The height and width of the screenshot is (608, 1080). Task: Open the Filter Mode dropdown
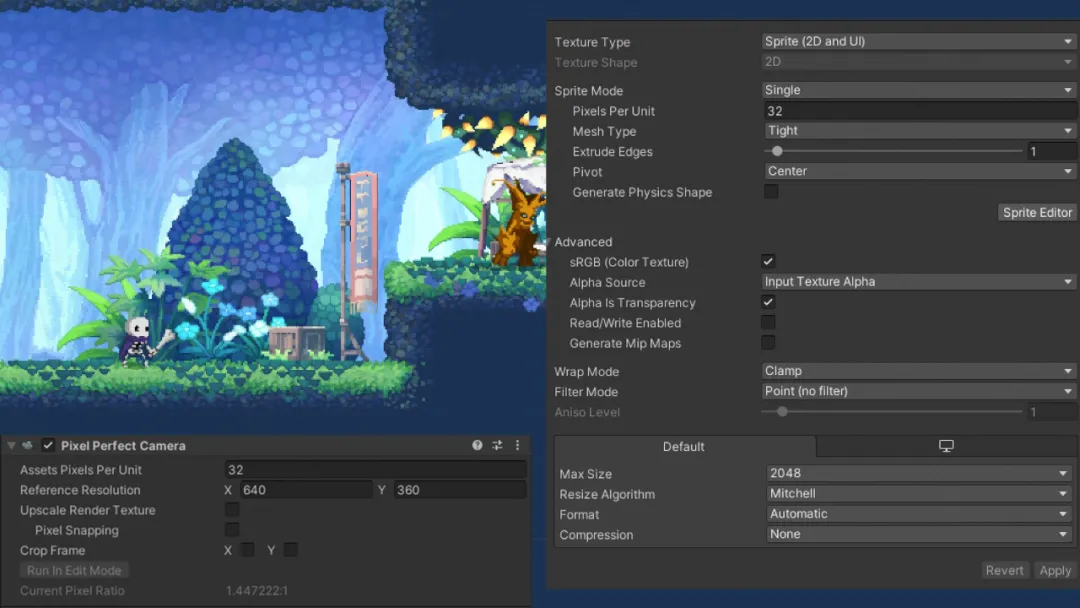[x=917, y=391]
